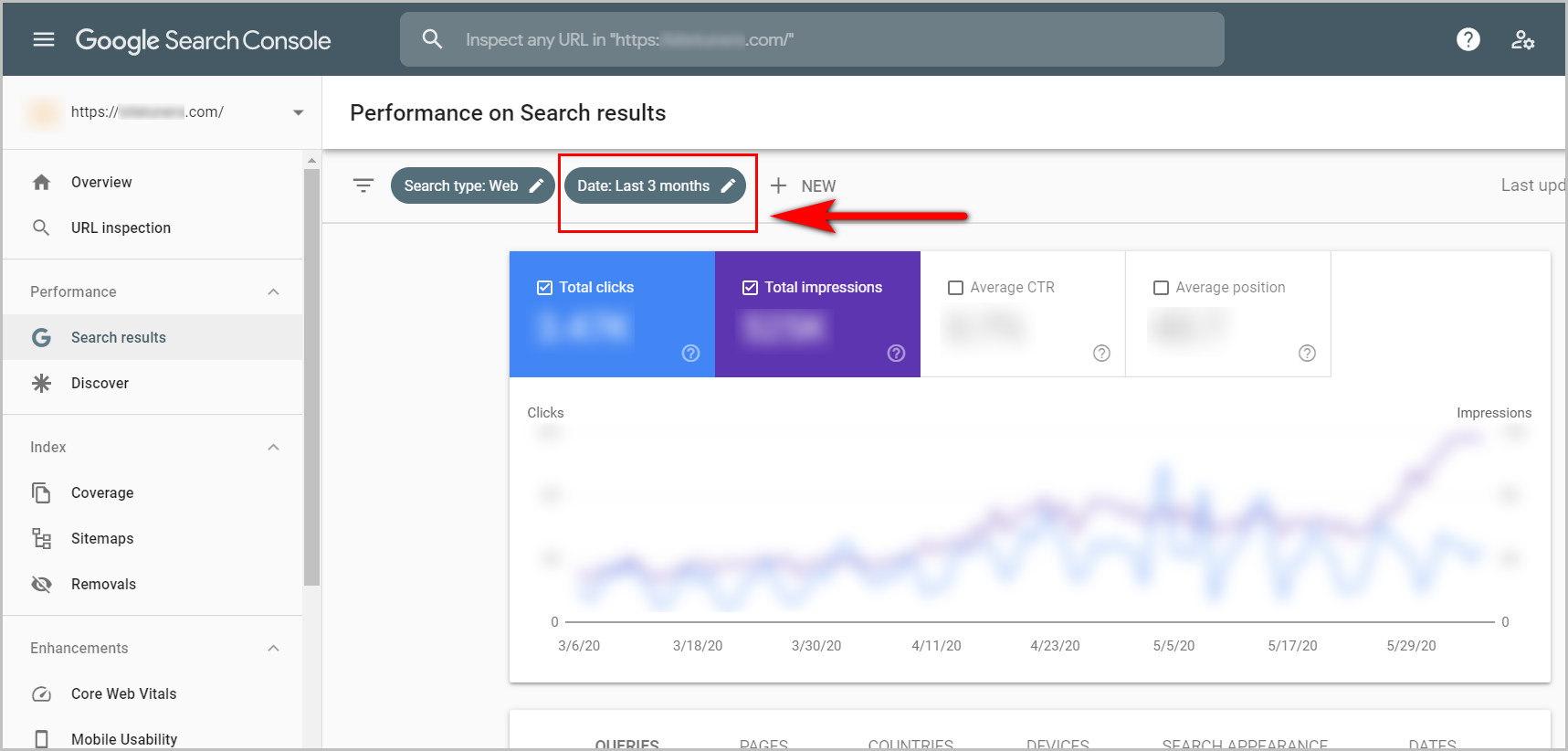Image resolution: width=1568 pixels, height=751 pixels.
Task: Click the 5/29/20 date label on chart
Action: 1411,645
